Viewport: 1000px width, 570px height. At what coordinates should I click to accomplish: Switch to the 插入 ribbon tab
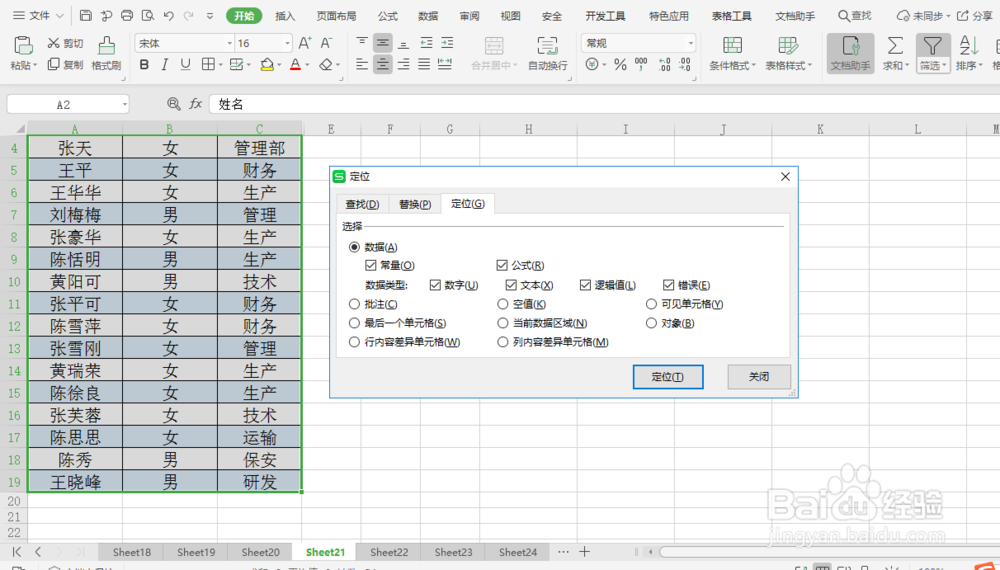pyautogui.click(x=285, y=16)
